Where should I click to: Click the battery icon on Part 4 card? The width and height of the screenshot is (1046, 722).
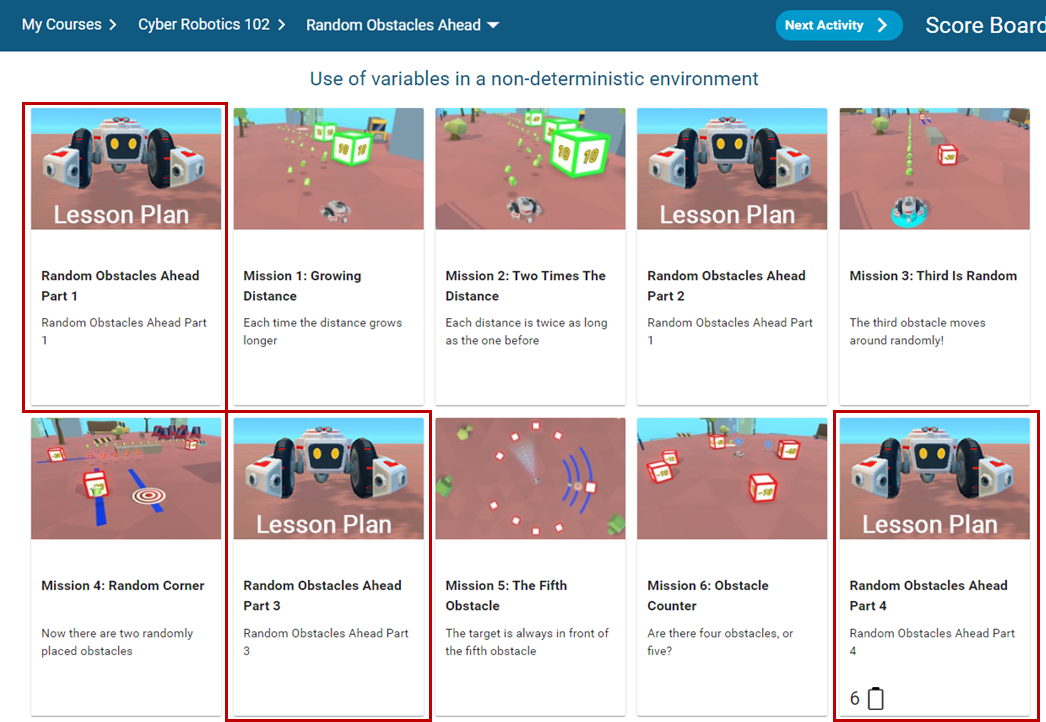tap(876, 698)
